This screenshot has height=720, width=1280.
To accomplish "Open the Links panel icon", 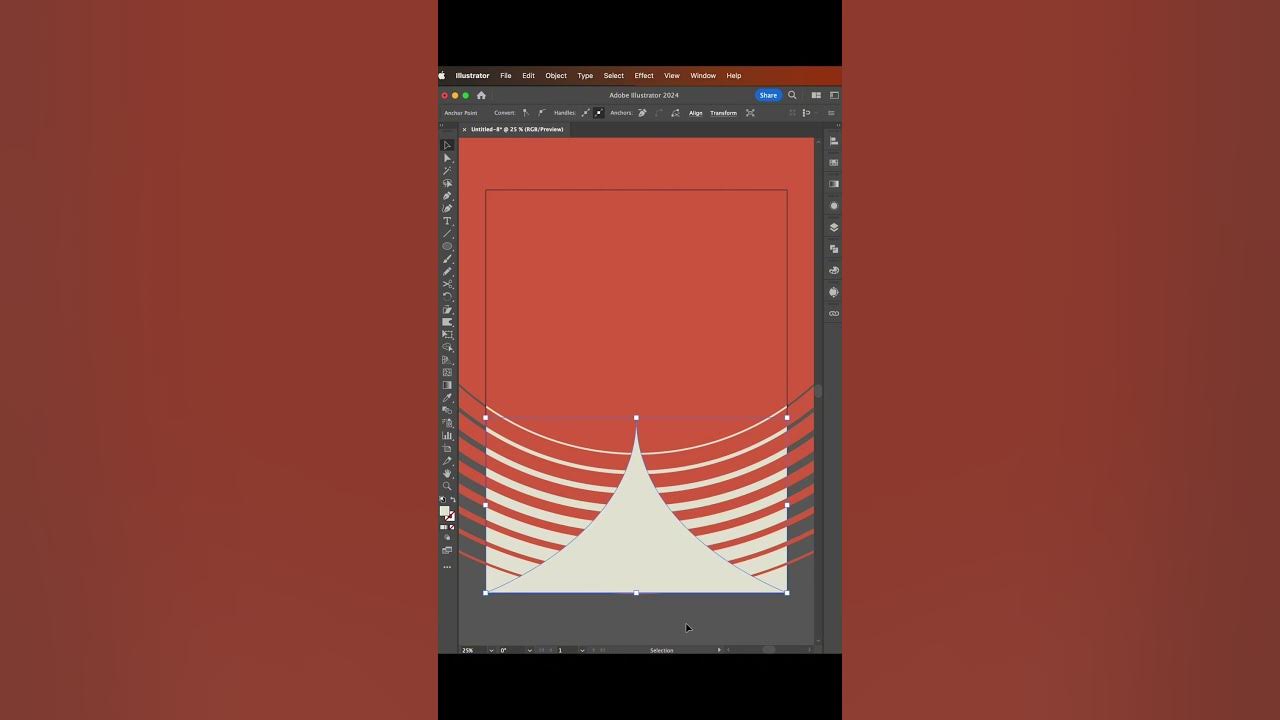I will [834, 313].
